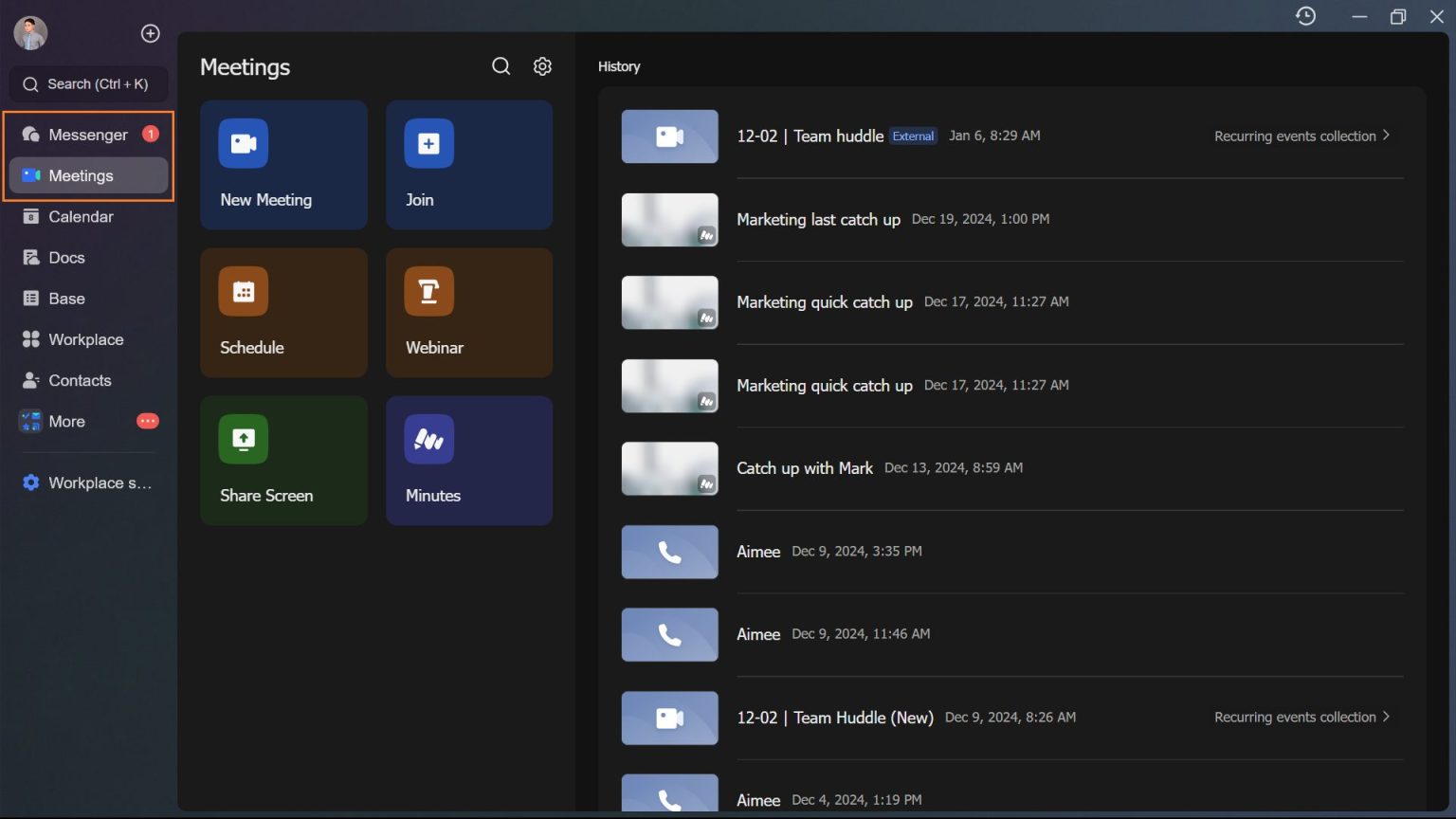Open meeting history clock icon in titlebar
The height and width of the screenshot is (819, 1456).
tap(1305, 16)
